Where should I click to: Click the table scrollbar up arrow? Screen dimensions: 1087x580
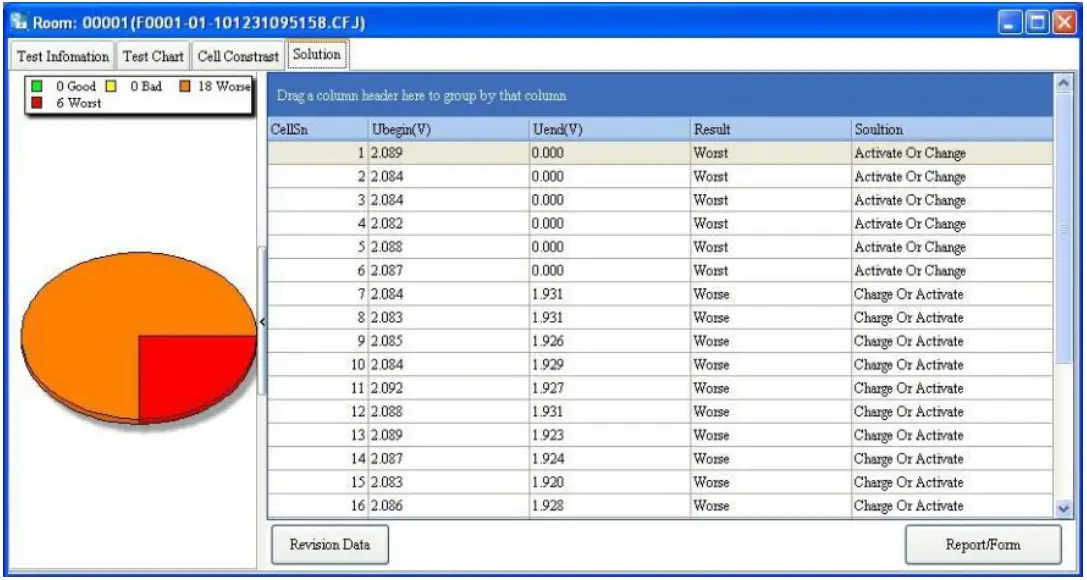[x=1063, y=82]
